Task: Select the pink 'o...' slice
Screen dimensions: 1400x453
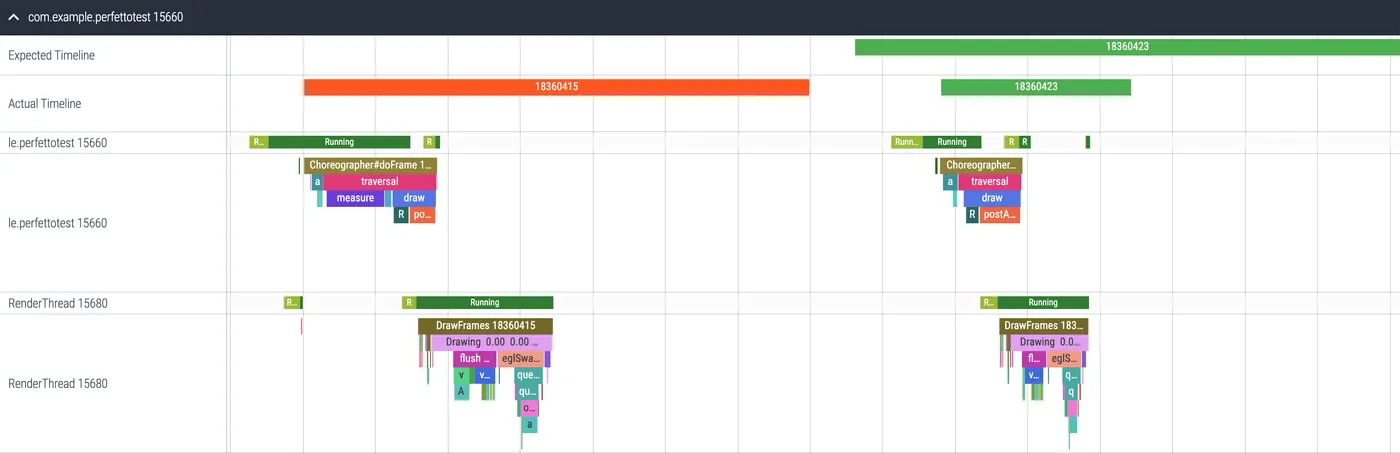Action: point(530,408)
